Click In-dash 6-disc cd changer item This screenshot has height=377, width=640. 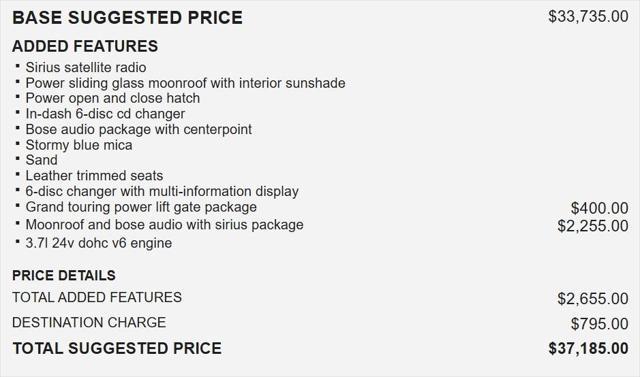click(105, 113)
